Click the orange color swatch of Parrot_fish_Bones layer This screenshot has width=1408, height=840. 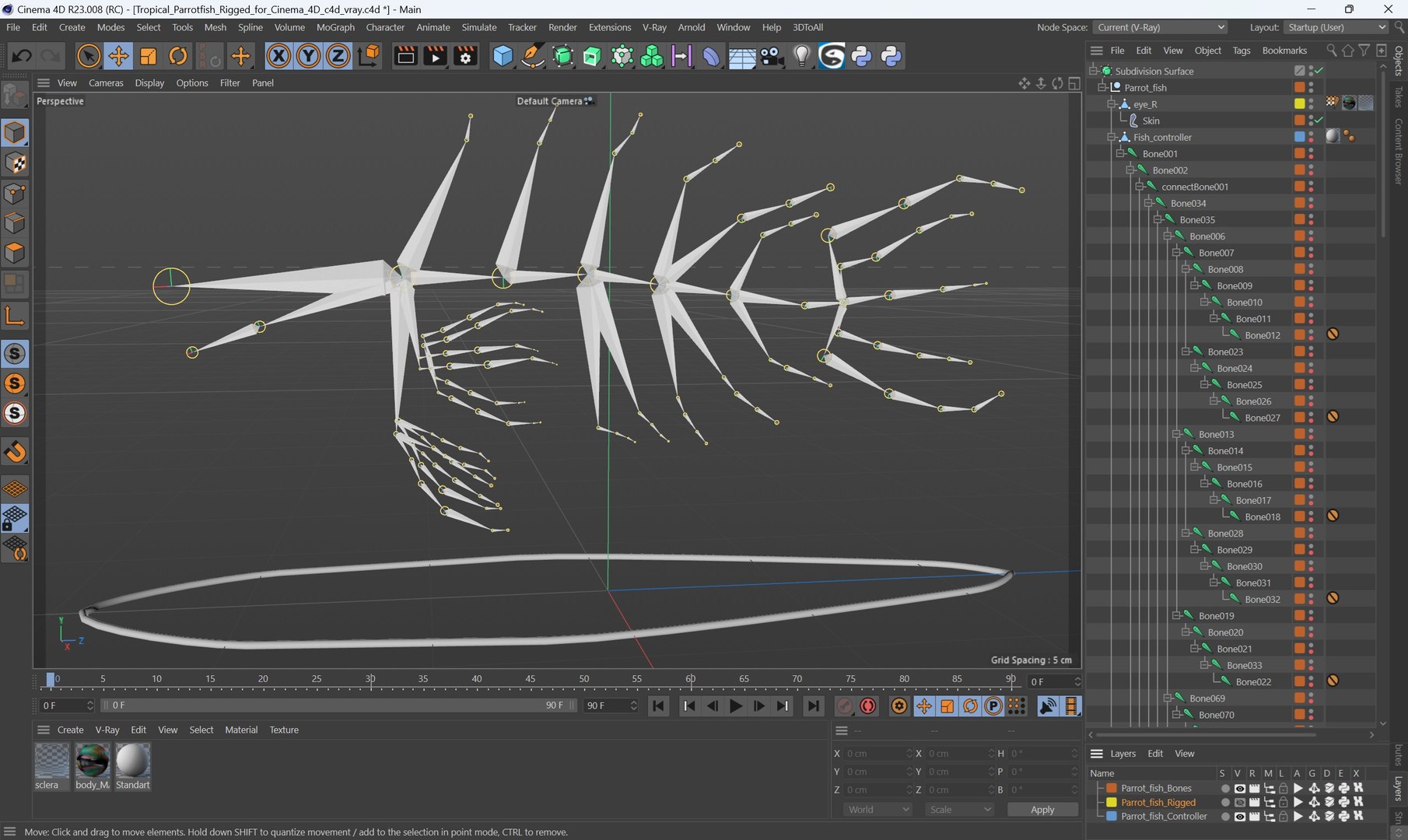coord(1112,789)
